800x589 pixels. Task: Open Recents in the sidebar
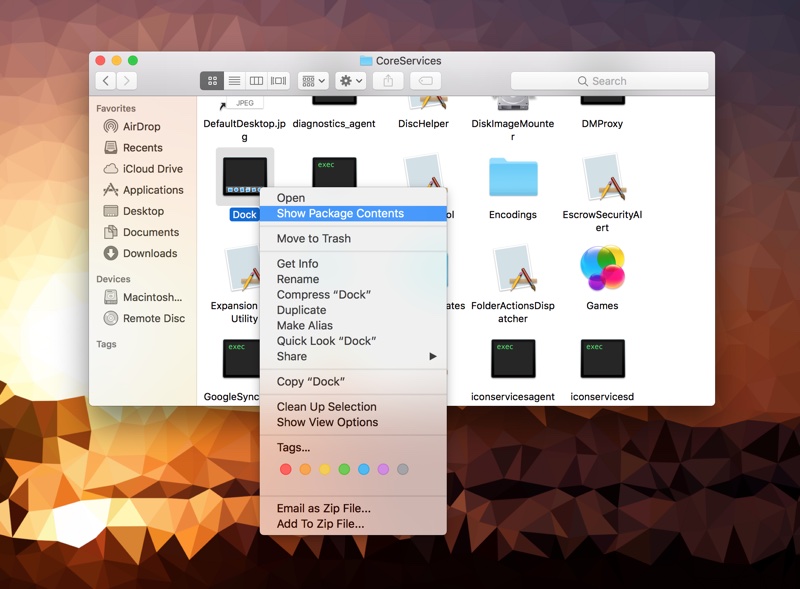coord(142,148)
